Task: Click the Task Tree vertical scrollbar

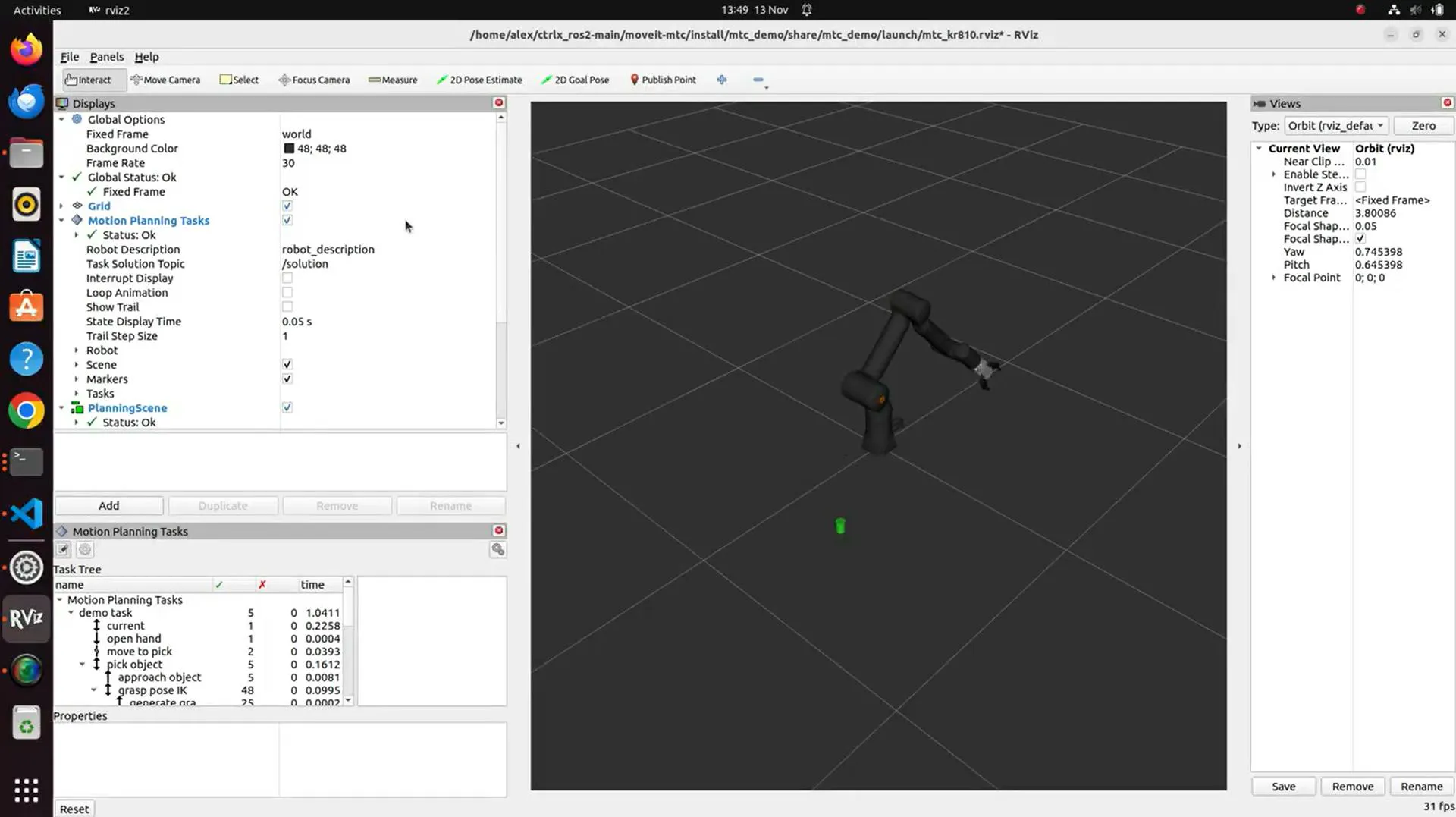Action: [x=348, y=641]
